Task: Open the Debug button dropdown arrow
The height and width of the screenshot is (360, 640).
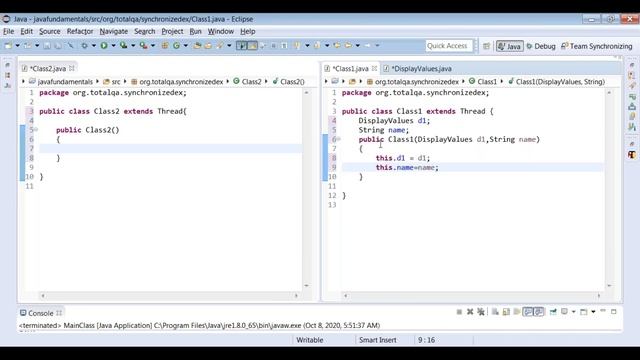Action: click(94, 46)
